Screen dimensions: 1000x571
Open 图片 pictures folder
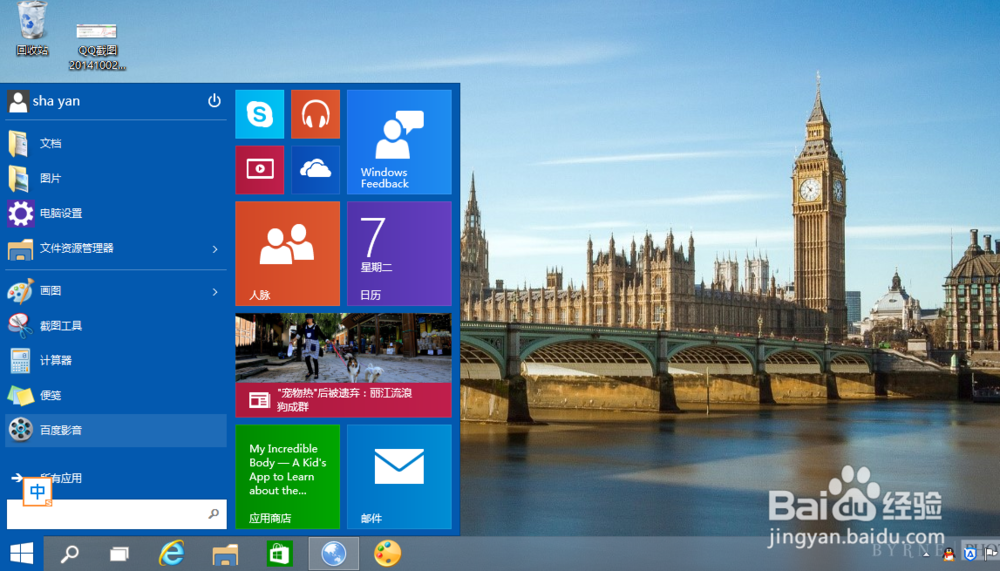(x=116, y=179)
